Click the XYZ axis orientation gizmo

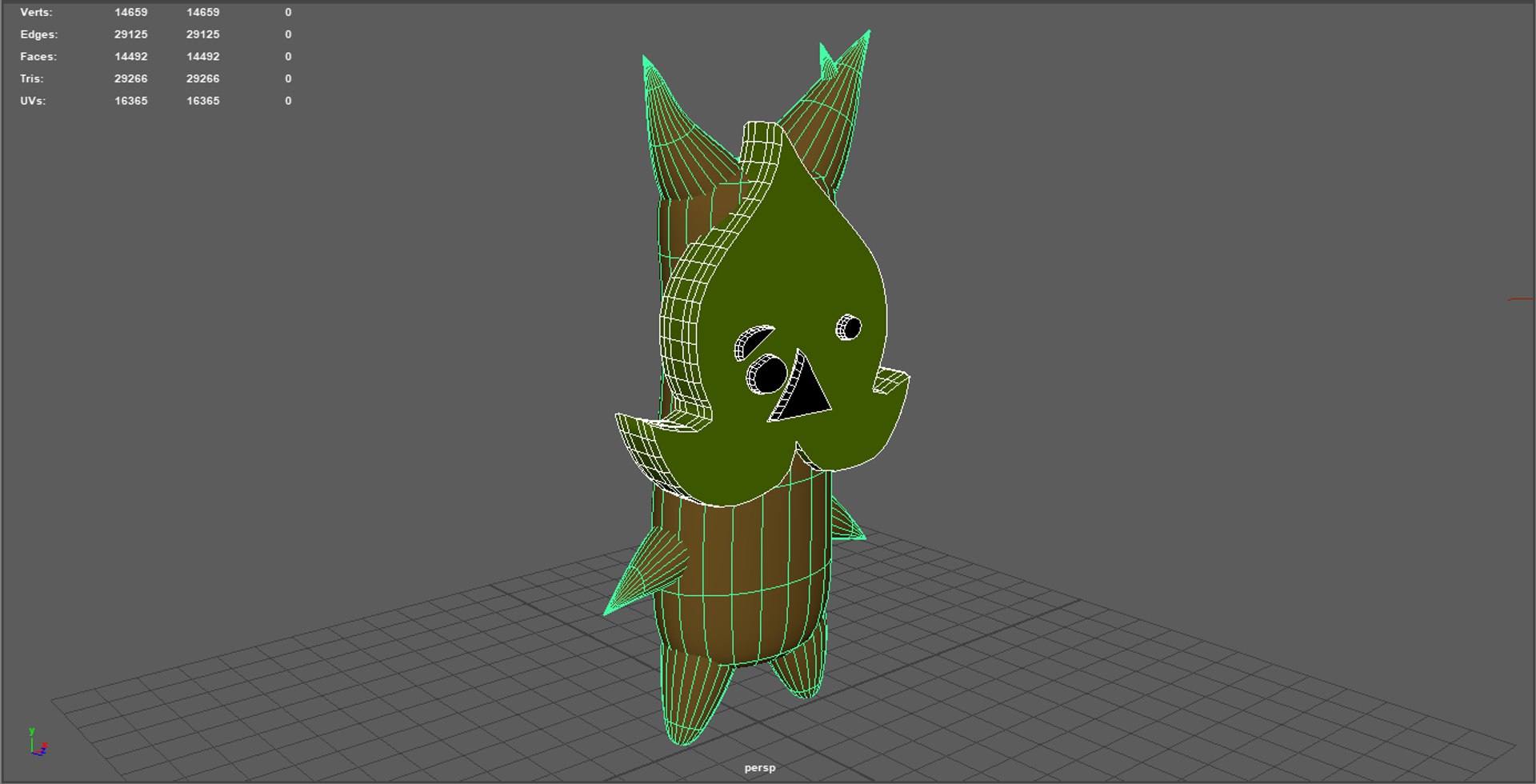click(x=38, y=742)
